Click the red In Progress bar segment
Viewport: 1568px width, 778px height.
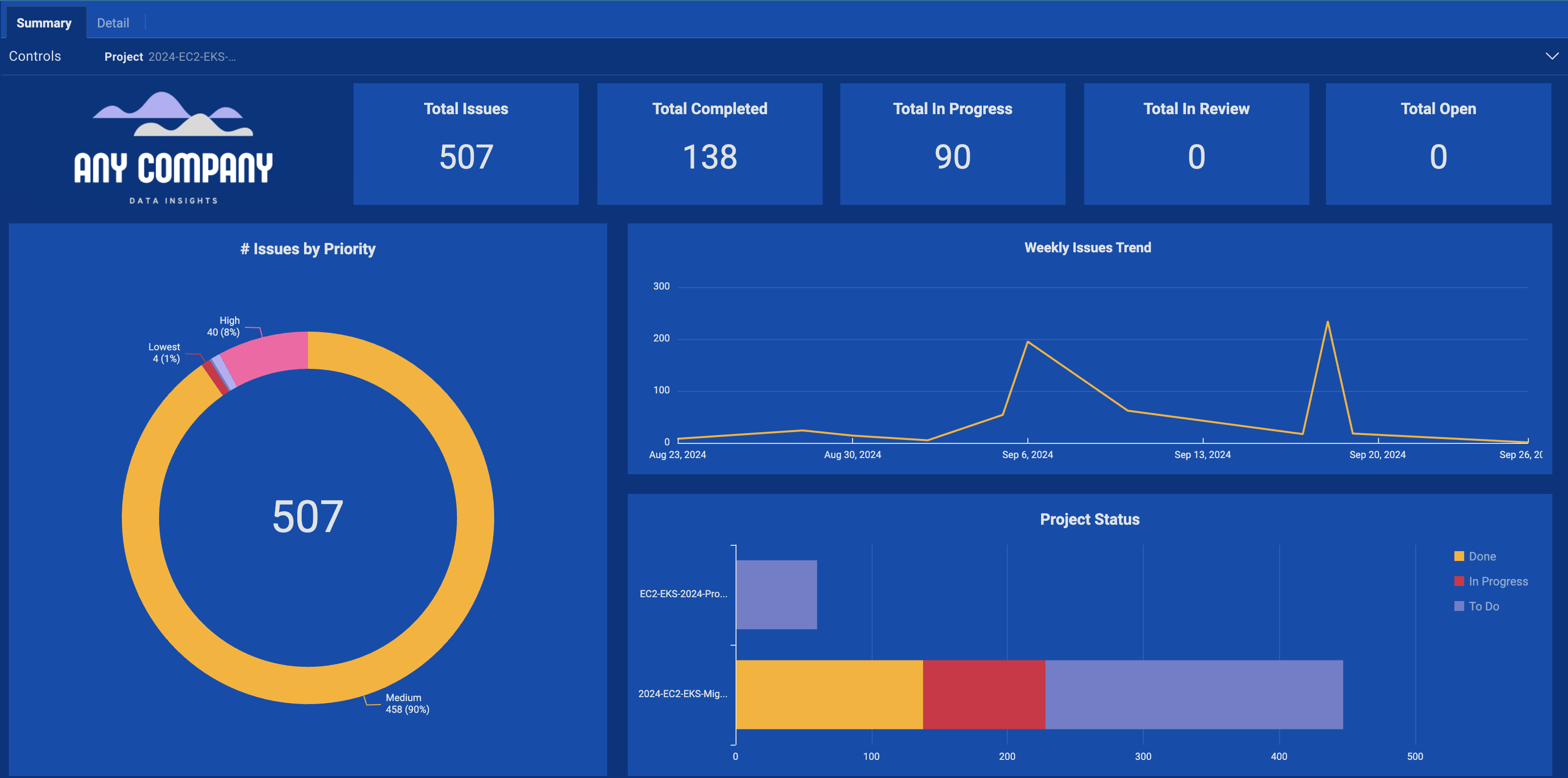coord(984,695)
